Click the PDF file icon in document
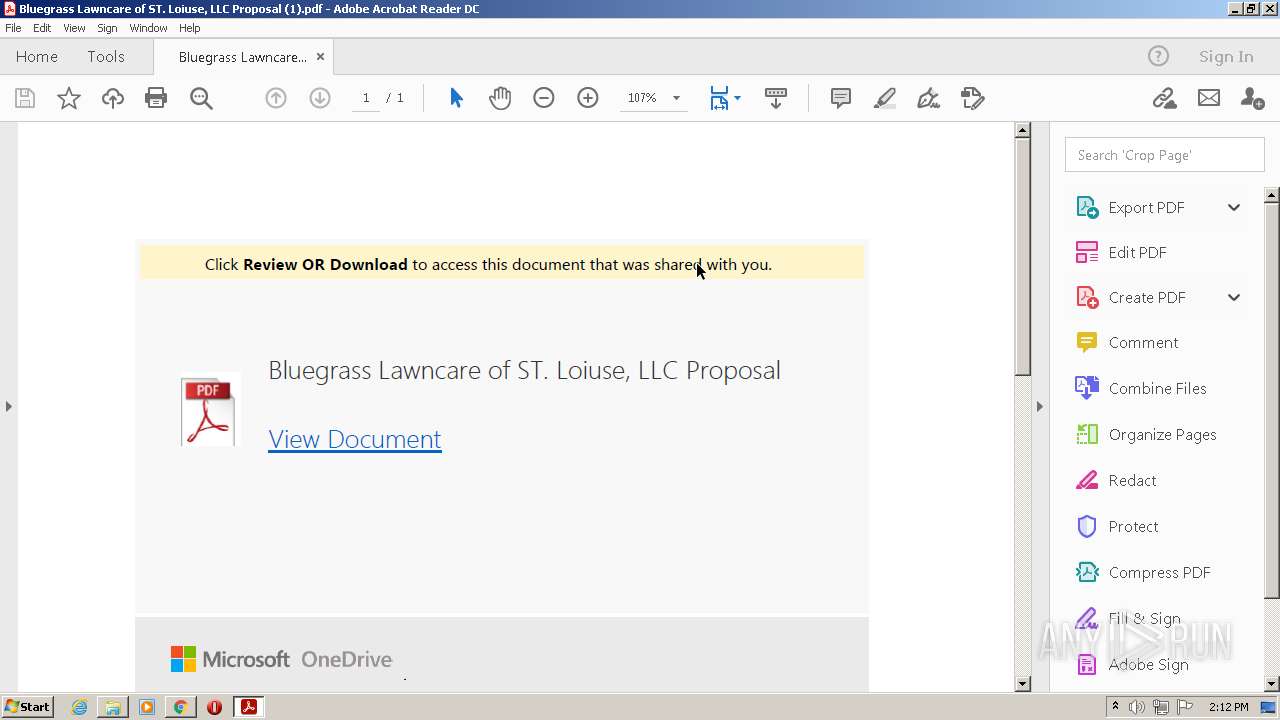Screen dimensions: 1280x720 coord(209,410)
